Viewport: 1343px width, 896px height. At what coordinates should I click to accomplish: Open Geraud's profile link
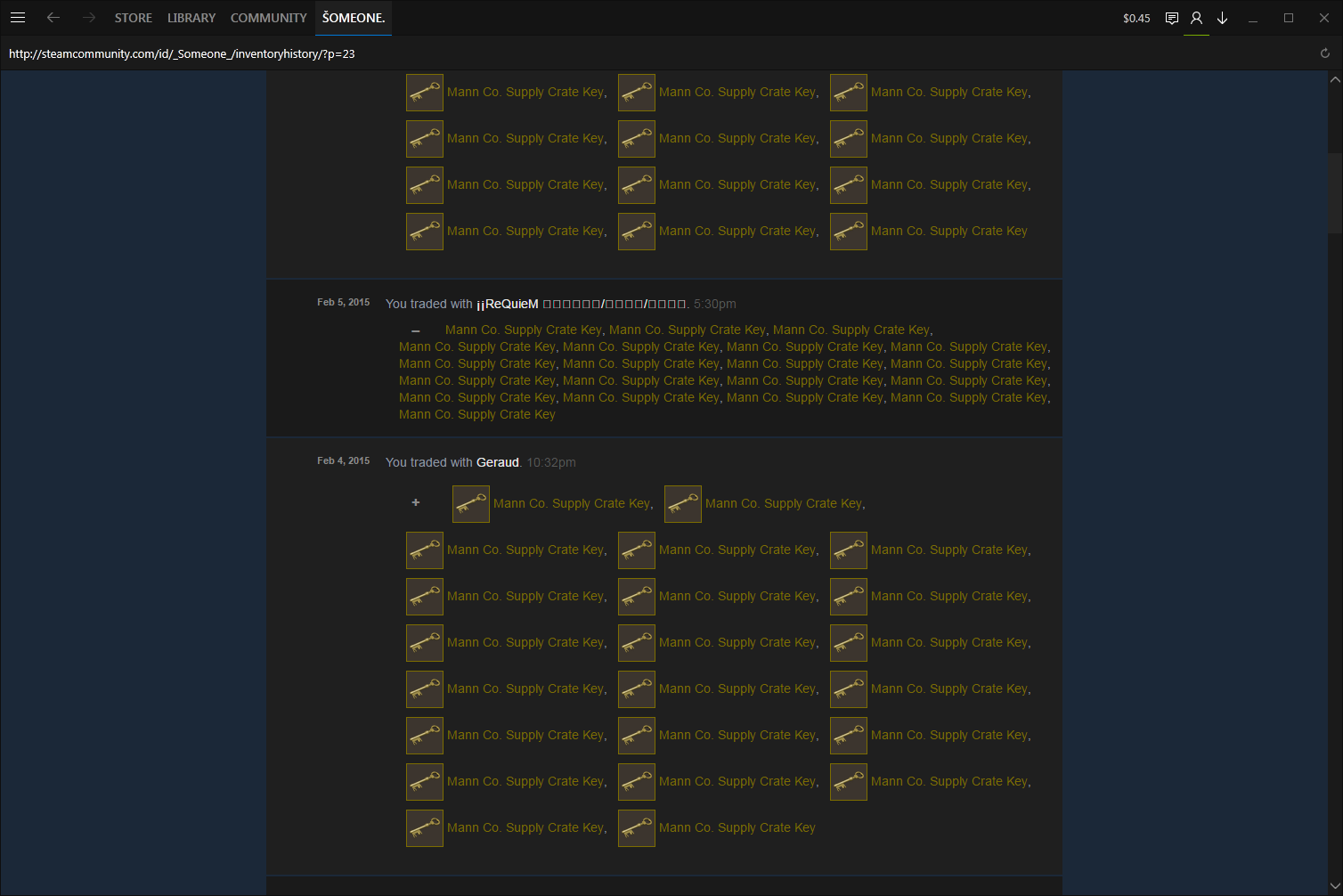click(x=497, y=462)
